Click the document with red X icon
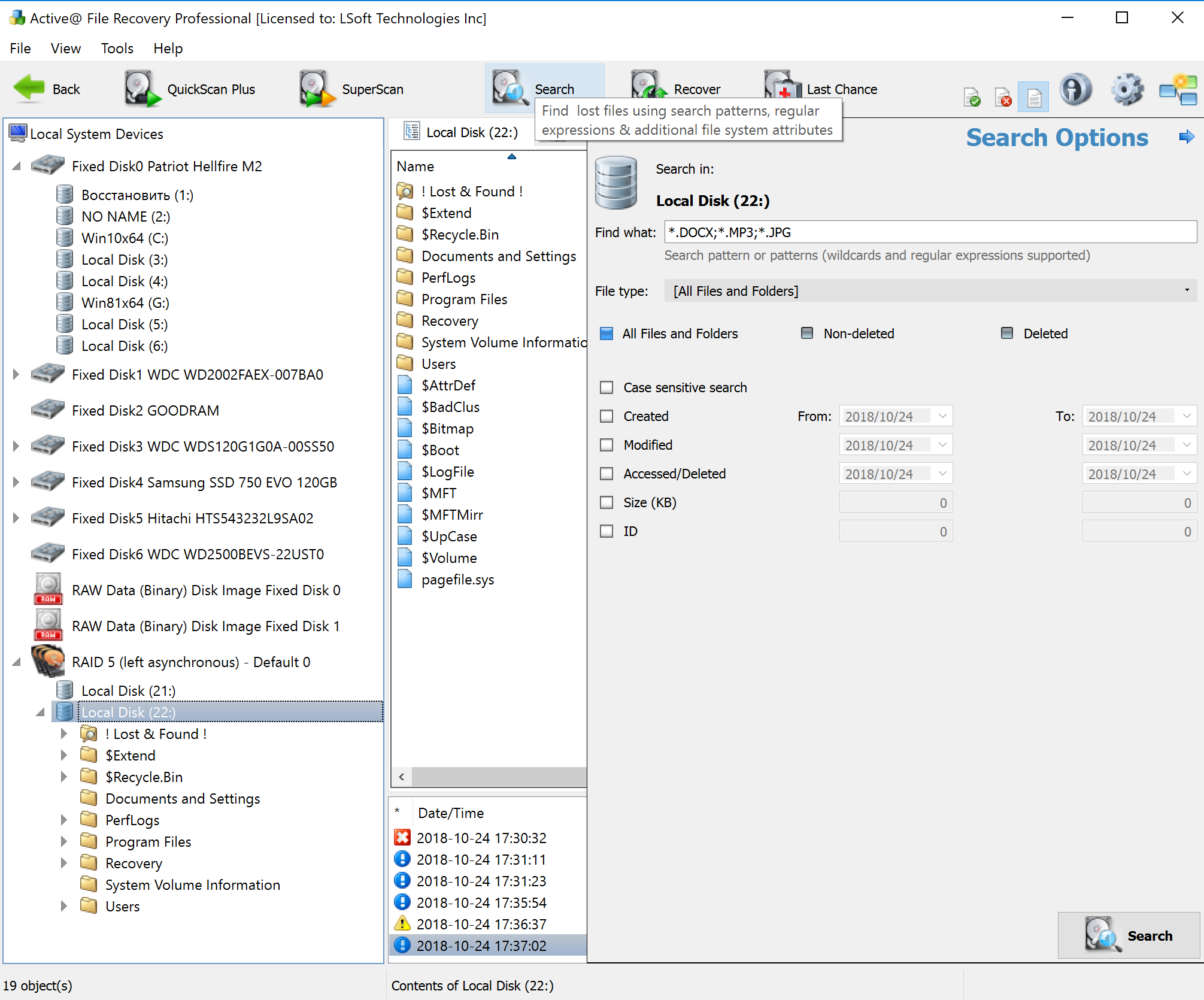This screenshot has height=1000, width=1204. pos(1003,96)
